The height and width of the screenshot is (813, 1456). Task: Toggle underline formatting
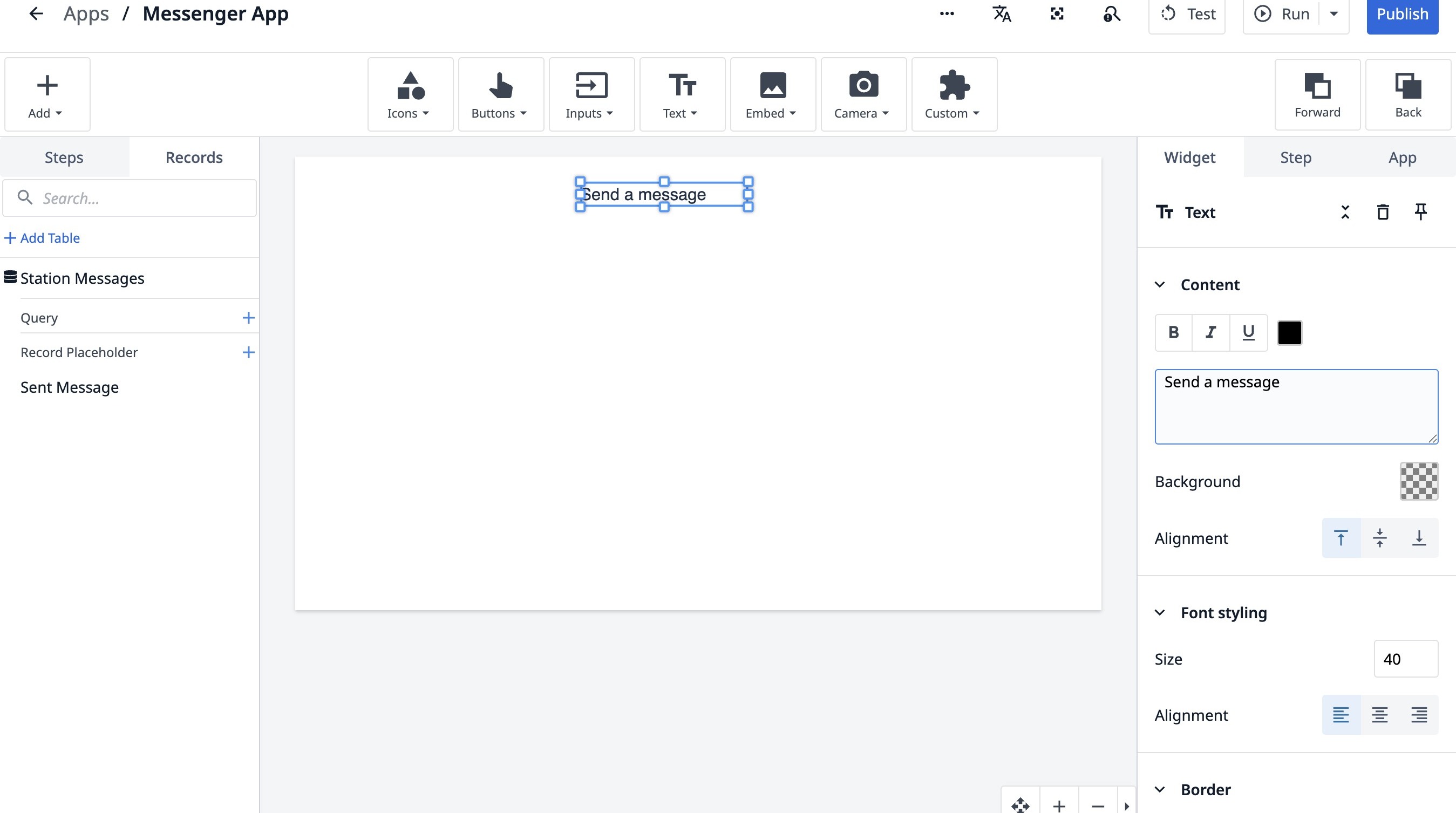point(1248,332)
